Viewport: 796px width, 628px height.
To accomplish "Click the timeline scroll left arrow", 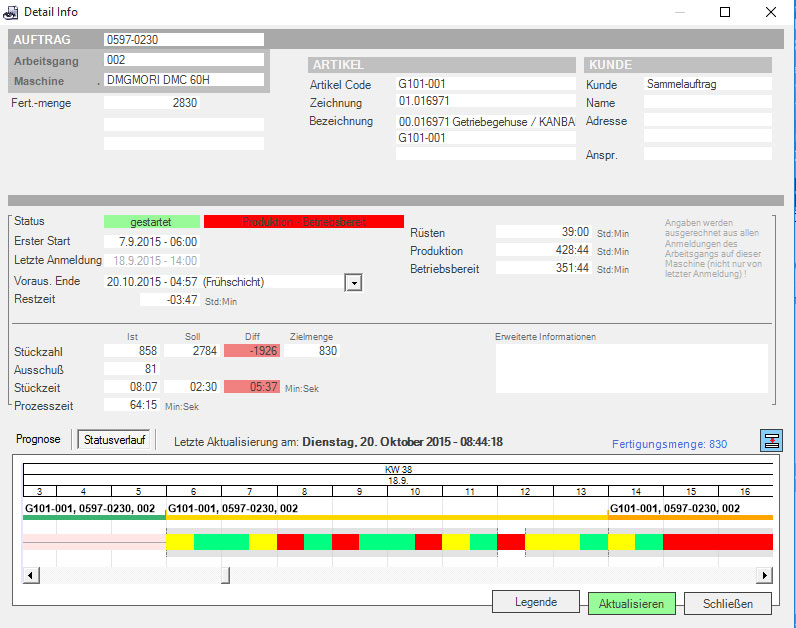I will [x=31, y=575].
